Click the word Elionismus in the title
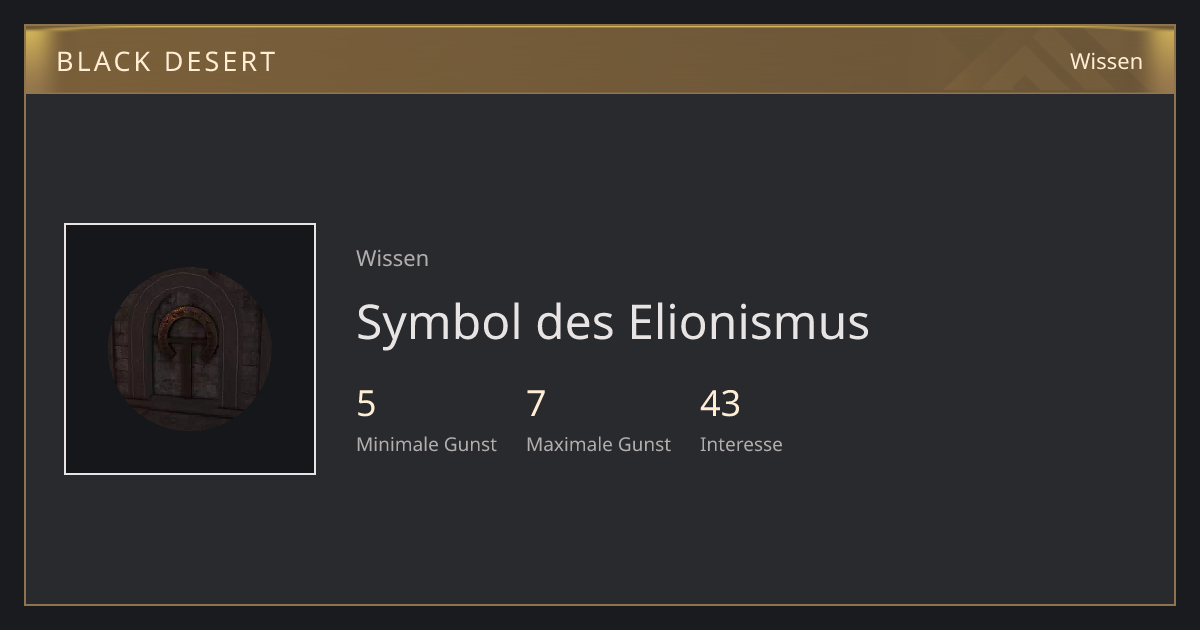The width and height of the screenshot is (1200, 630). tap(749, 322)
